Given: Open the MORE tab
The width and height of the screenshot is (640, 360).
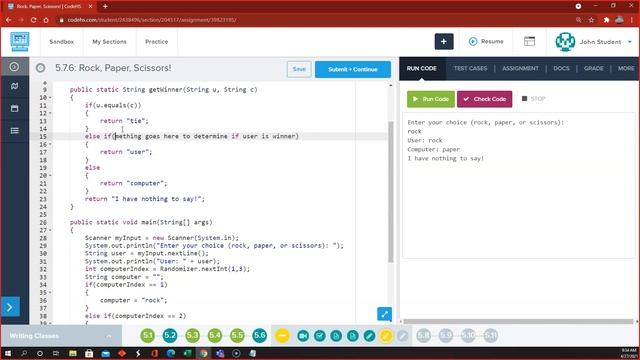Looking at the screenshot, I should [x=626, y=68].
